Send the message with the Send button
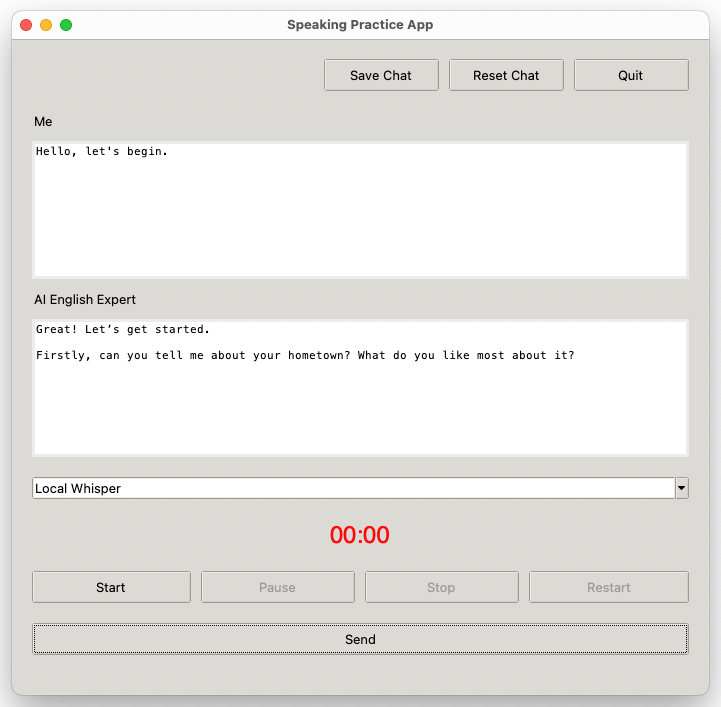The width and height of the screenshot is (721, 707). coord(360,639)
